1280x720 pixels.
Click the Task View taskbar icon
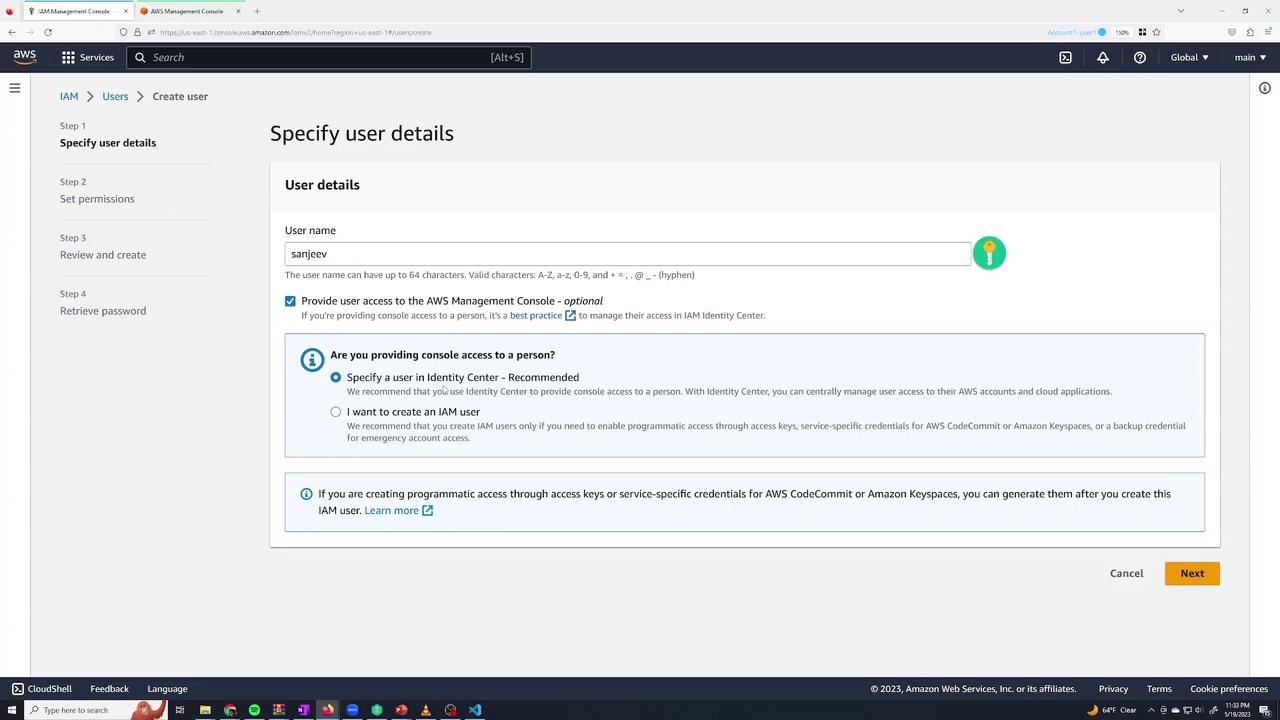(180, 710)
